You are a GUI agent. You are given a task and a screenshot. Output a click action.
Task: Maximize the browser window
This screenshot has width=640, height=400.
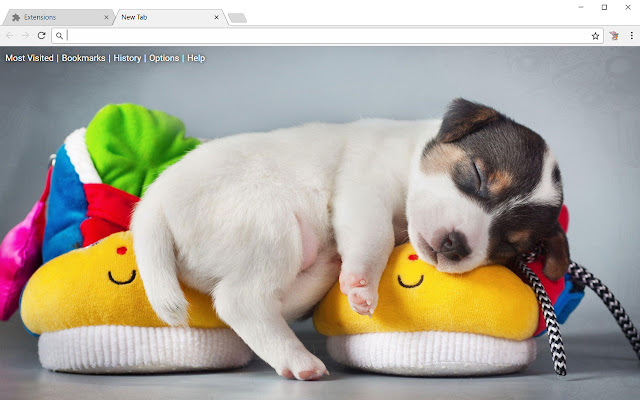tap(604, 7)
